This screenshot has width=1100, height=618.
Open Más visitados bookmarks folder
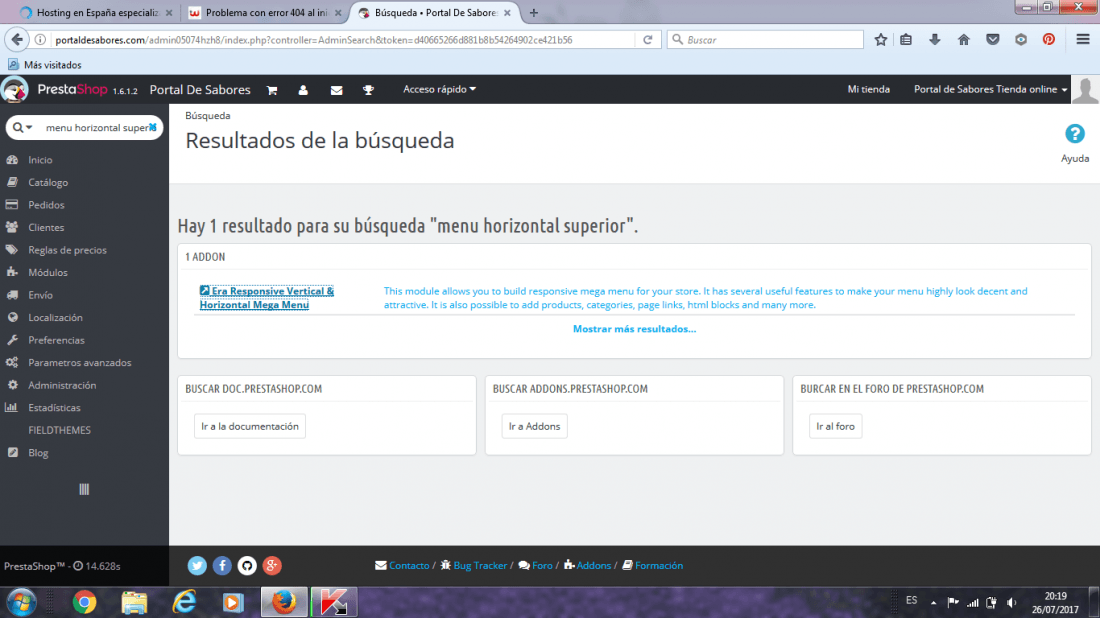click(x=45, y=65)
